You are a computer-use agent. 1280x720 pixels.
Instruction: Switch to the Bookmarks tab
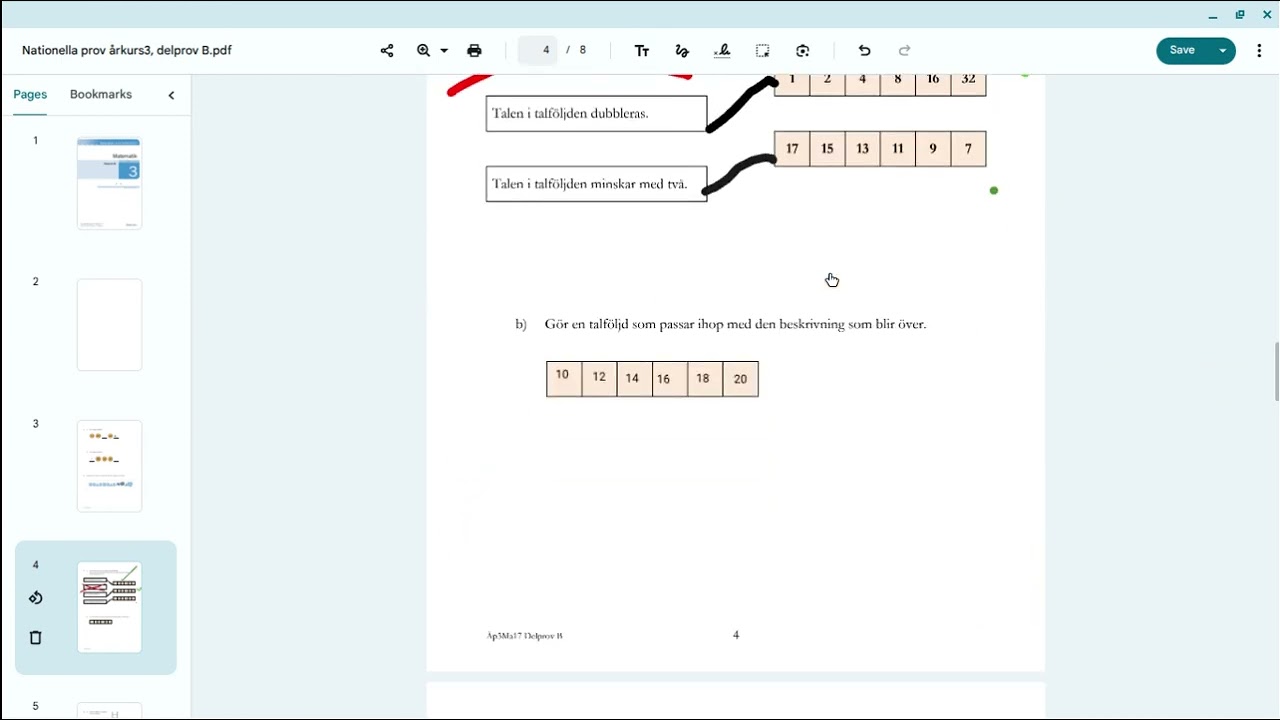[101, 94]
